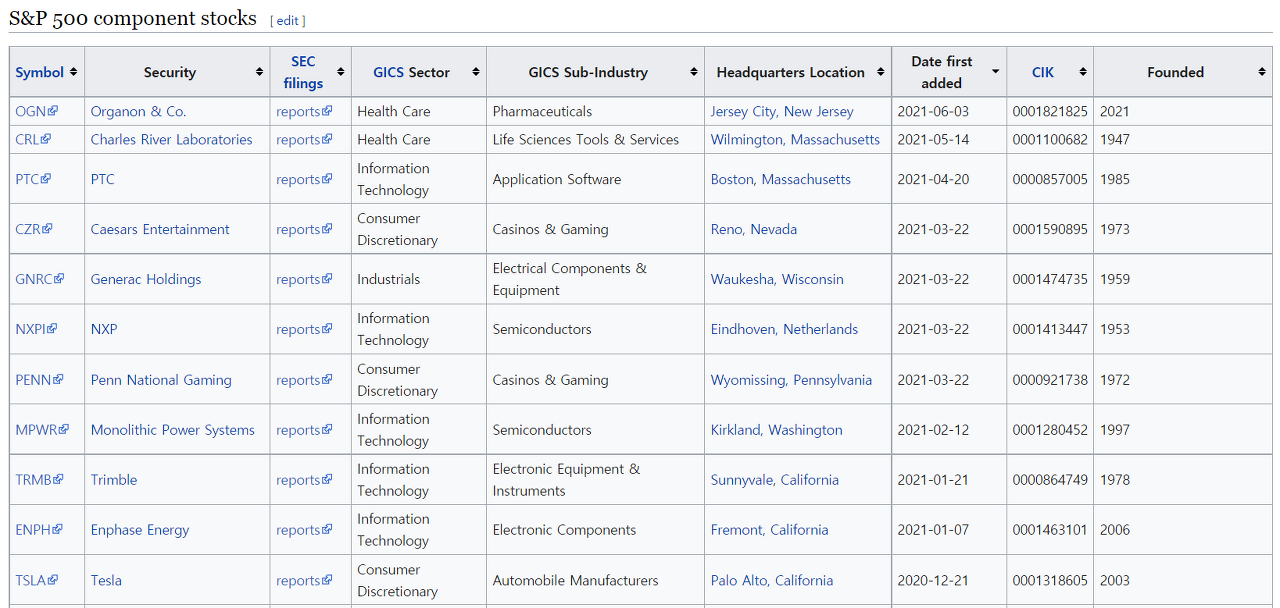Open the NXPI ticker symbol link
1280x608 pixels.
point(36,329)
